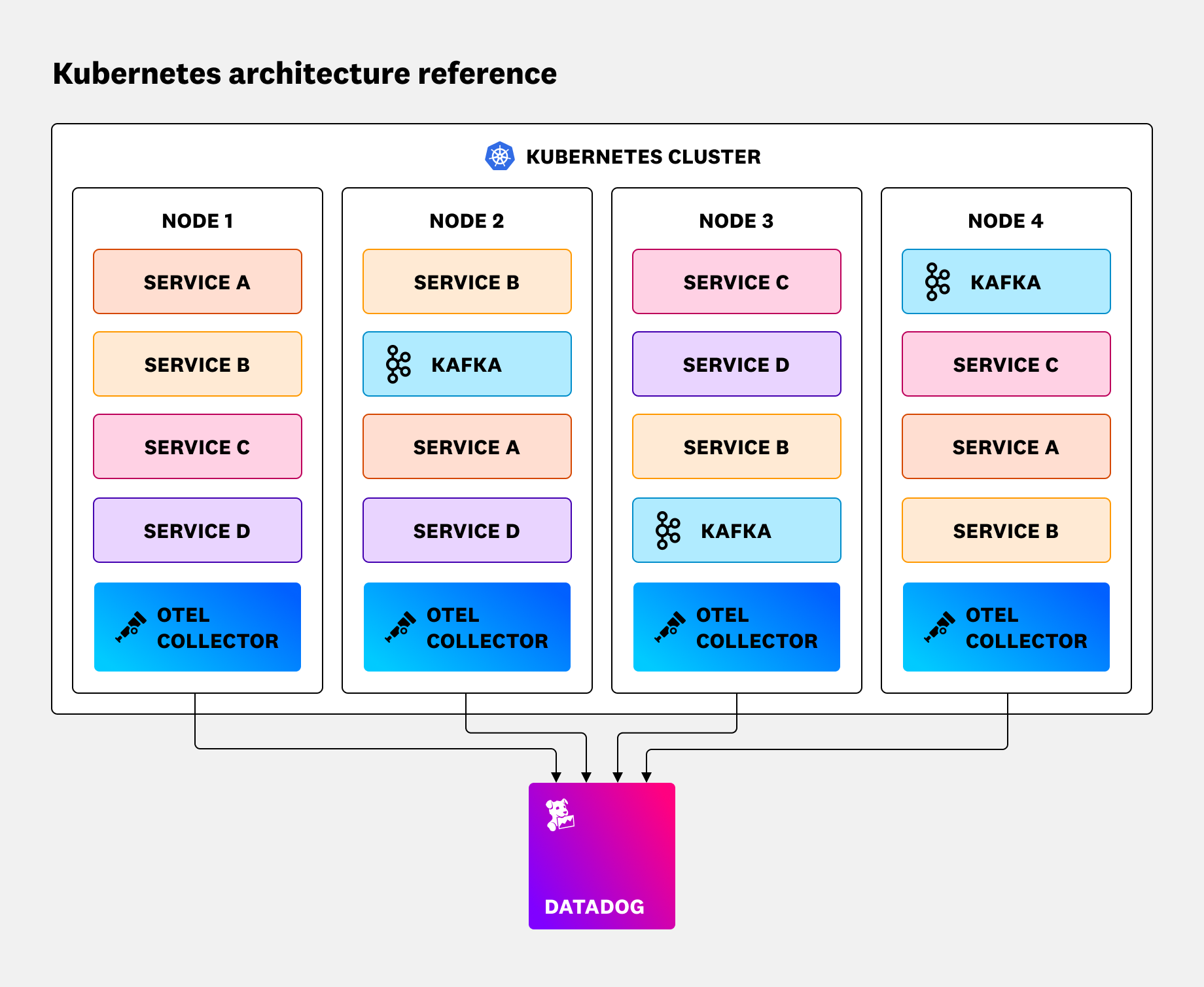Select the Kafka icon inside Node 2
This screenshot has height=987, width=1204.
(397, 364)
